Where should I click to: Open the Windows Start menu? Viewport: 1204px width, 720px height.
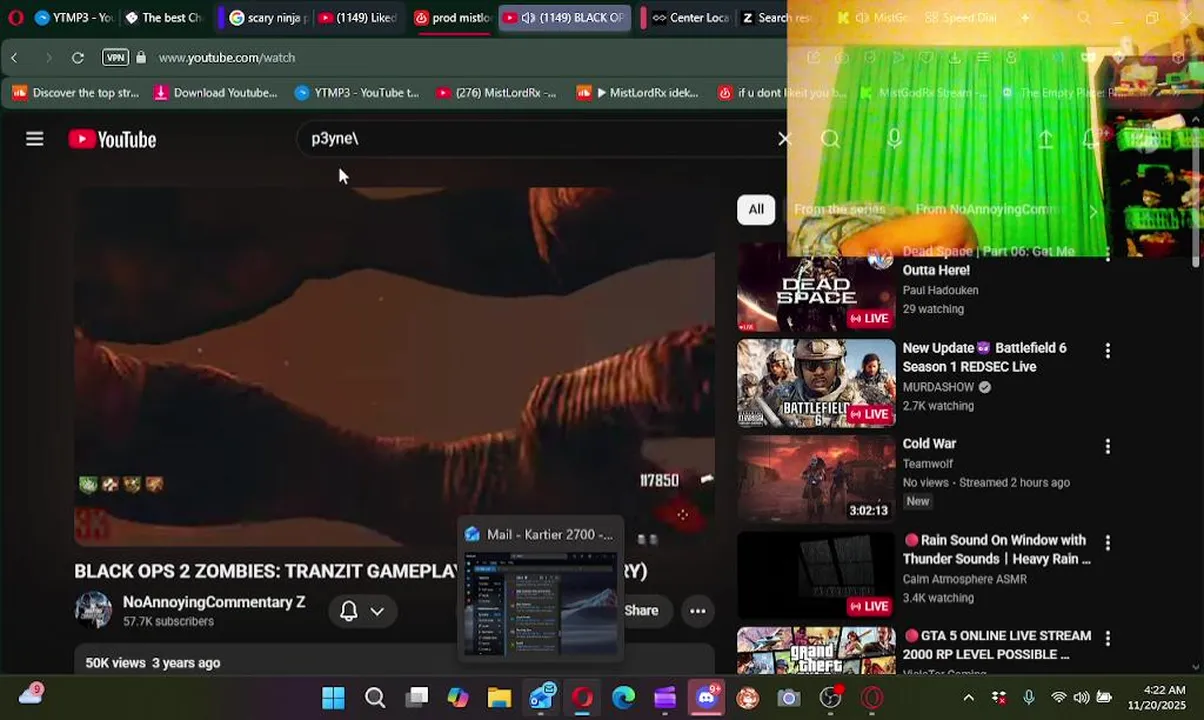(x=333, y=697)
